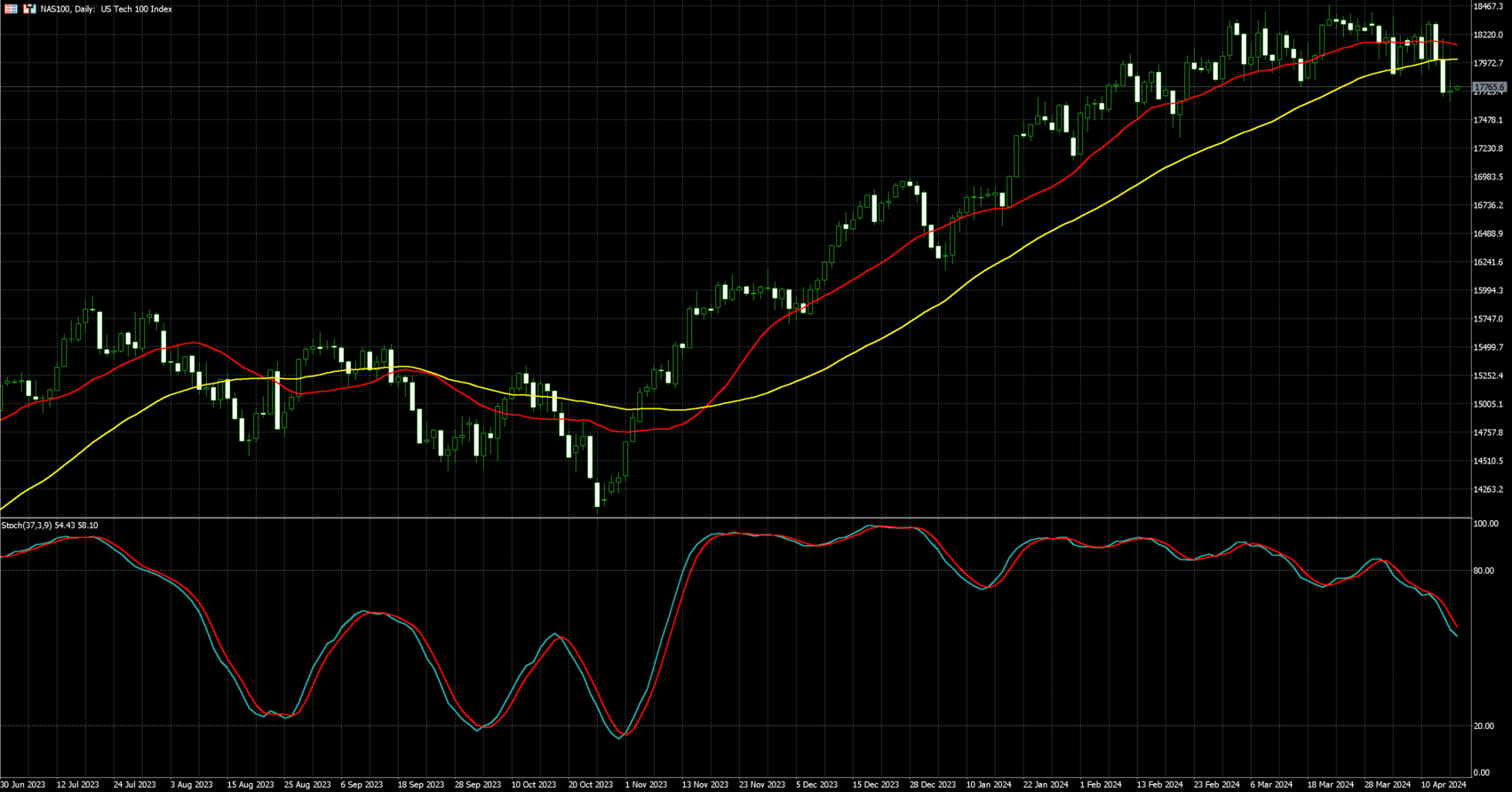Click the 0.00 value on the oscillator scale

tap(1481, 773)
